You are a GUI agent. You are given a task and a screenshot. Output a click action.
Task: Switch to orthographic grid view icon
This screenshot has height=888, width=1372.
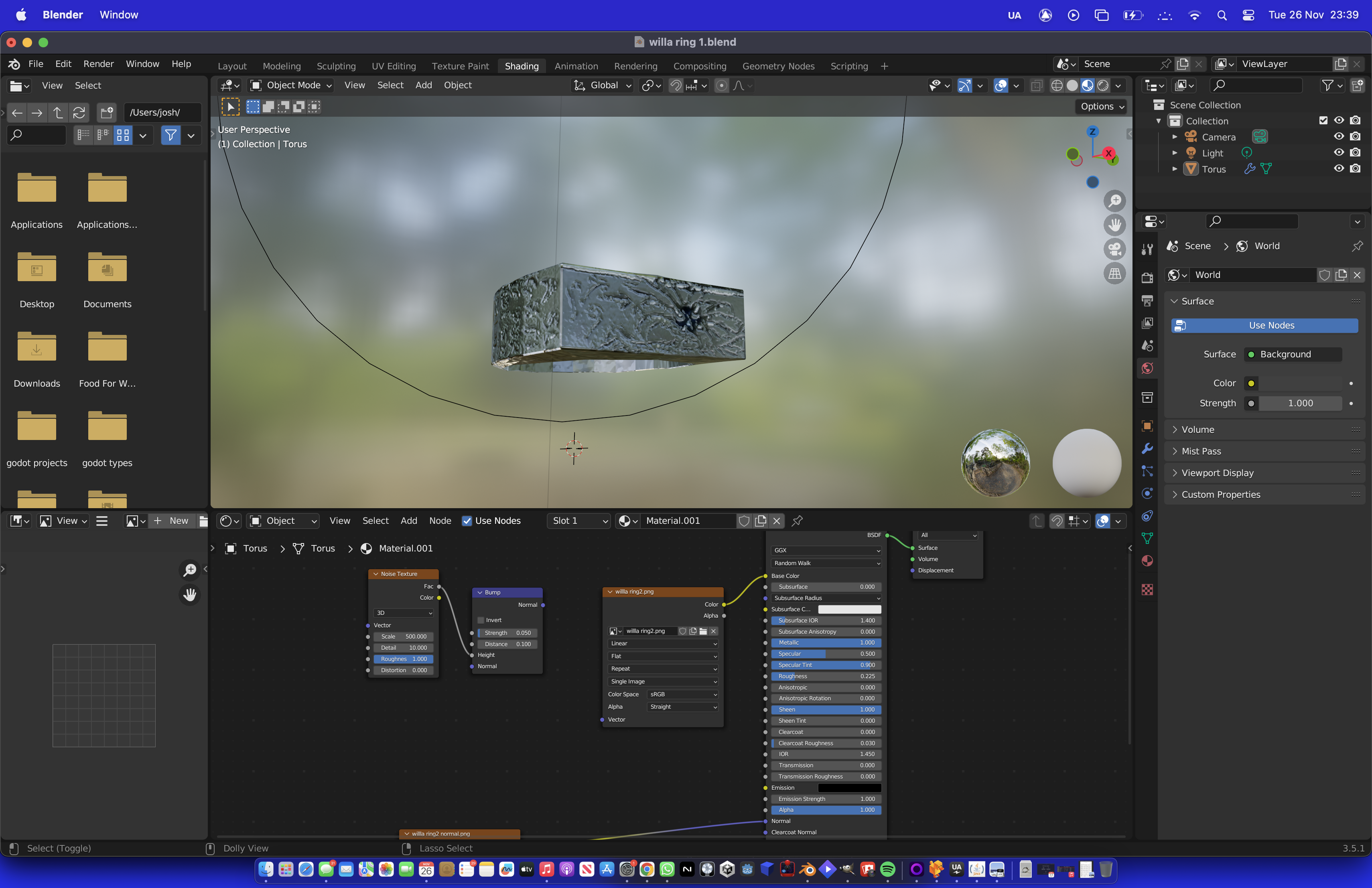click(x=1115, y=273)
